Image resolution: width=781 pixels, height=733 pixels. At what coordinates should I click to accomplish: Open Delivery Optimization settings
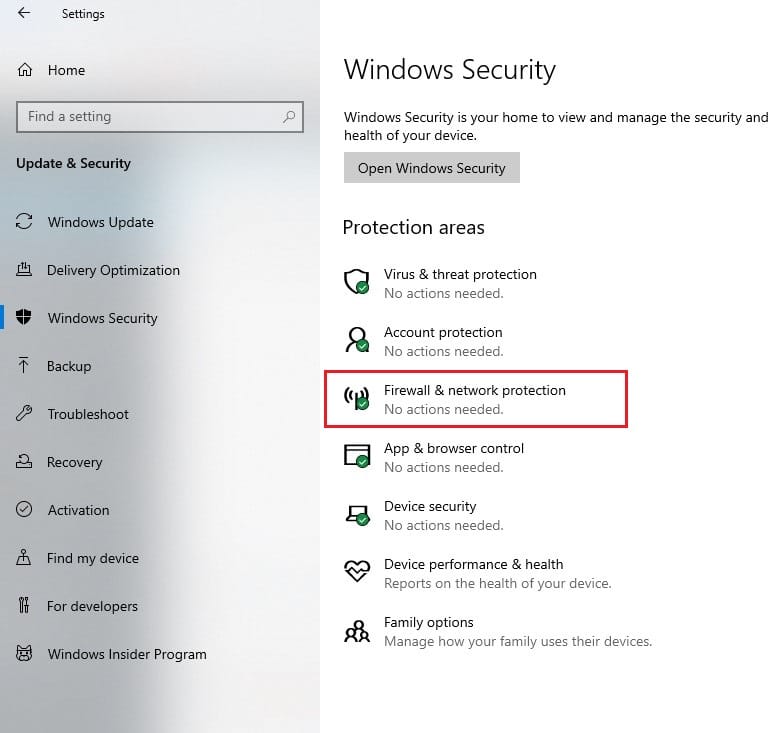click(159, 270)
